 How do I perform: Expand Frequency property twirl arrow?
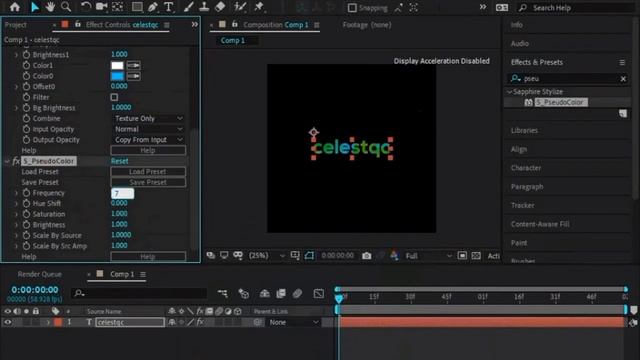(16, 193)
